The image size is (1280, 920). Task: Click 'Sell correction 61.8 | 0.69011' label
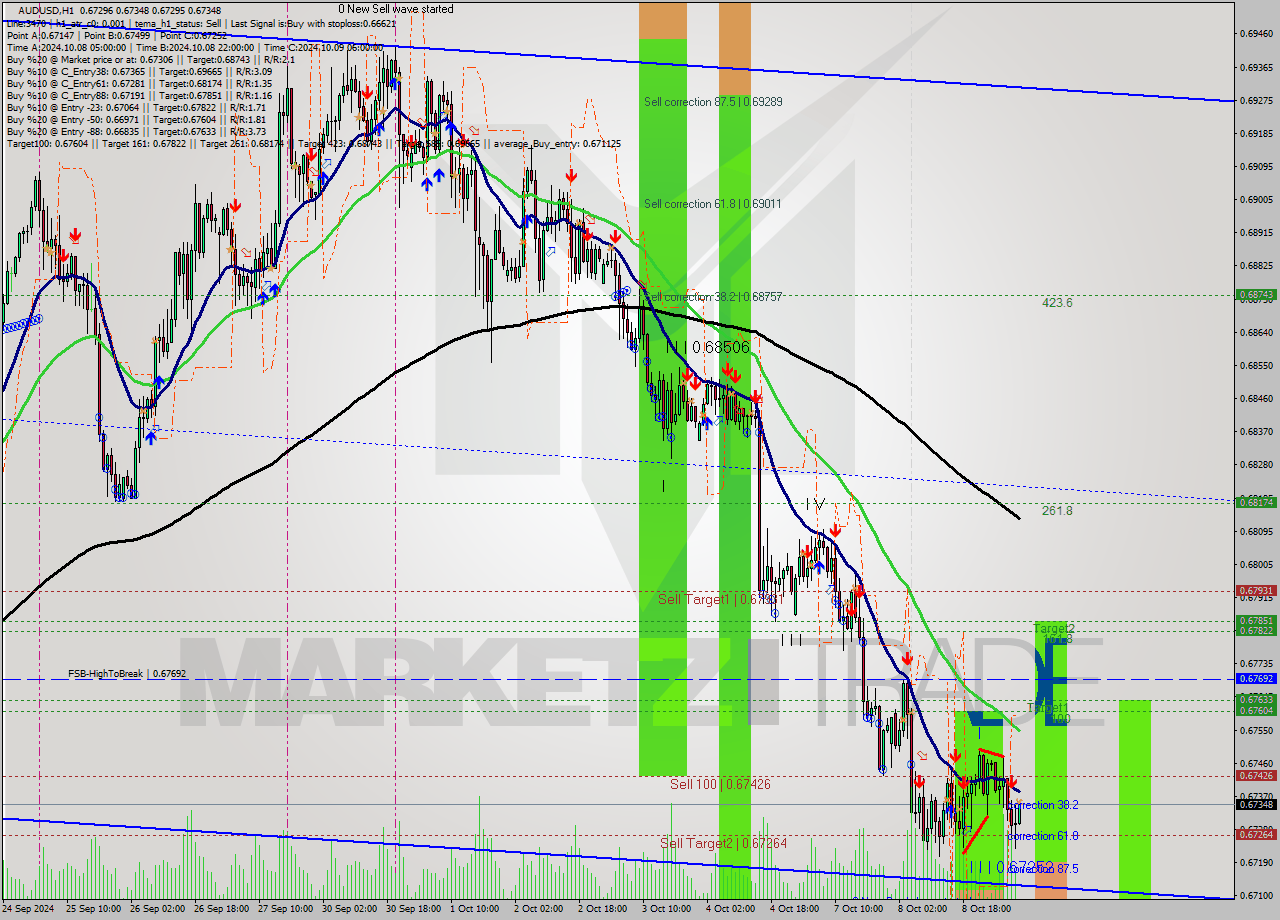click(712, 204)
